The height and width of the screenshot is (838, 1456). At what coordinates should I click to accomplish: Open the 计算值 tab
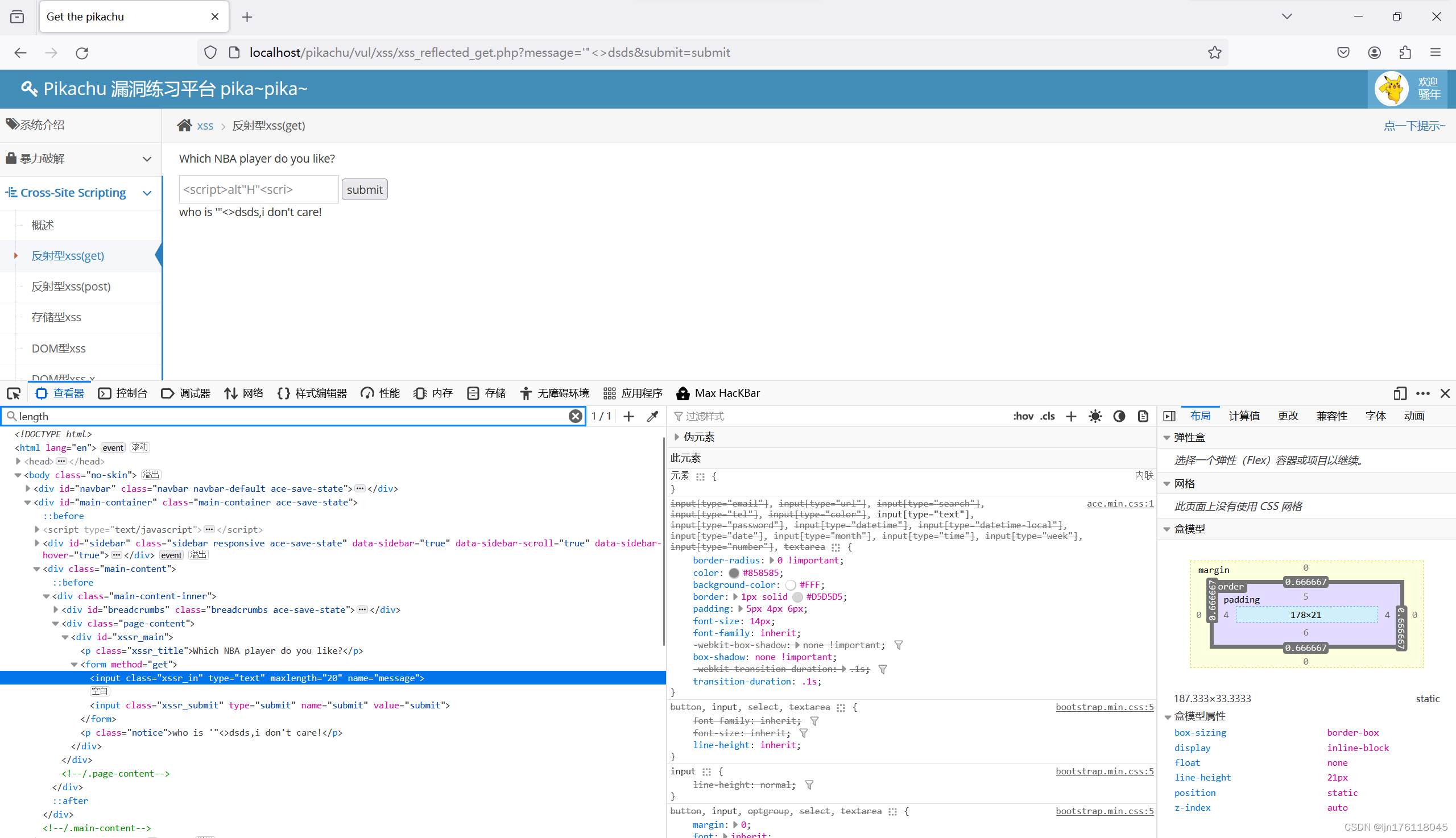[1243, 416]
